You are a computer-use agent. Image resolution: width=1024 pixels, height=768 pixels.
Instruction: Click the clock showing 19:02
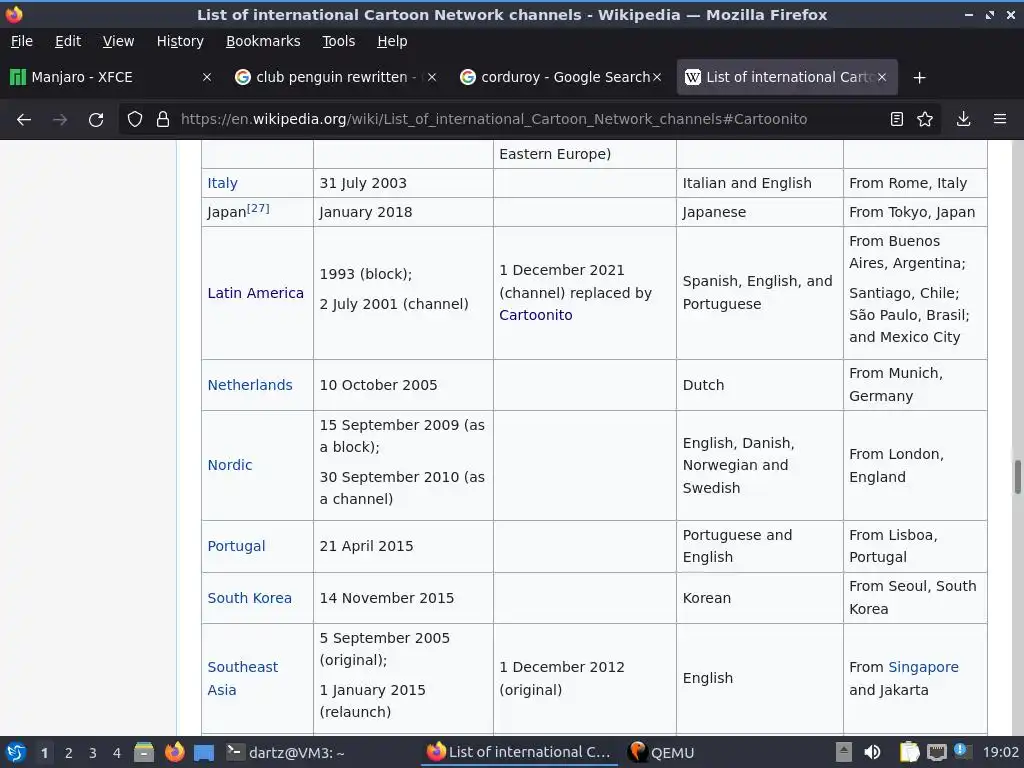[1000, 753]
